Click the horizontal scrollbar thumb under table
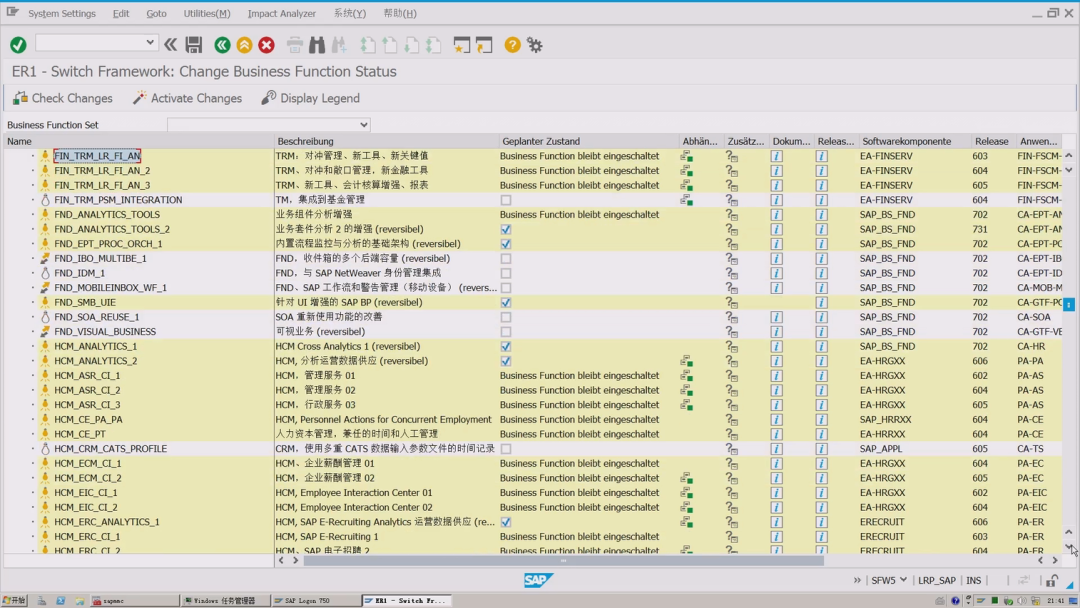1080x608 pixels. point(563,560)
